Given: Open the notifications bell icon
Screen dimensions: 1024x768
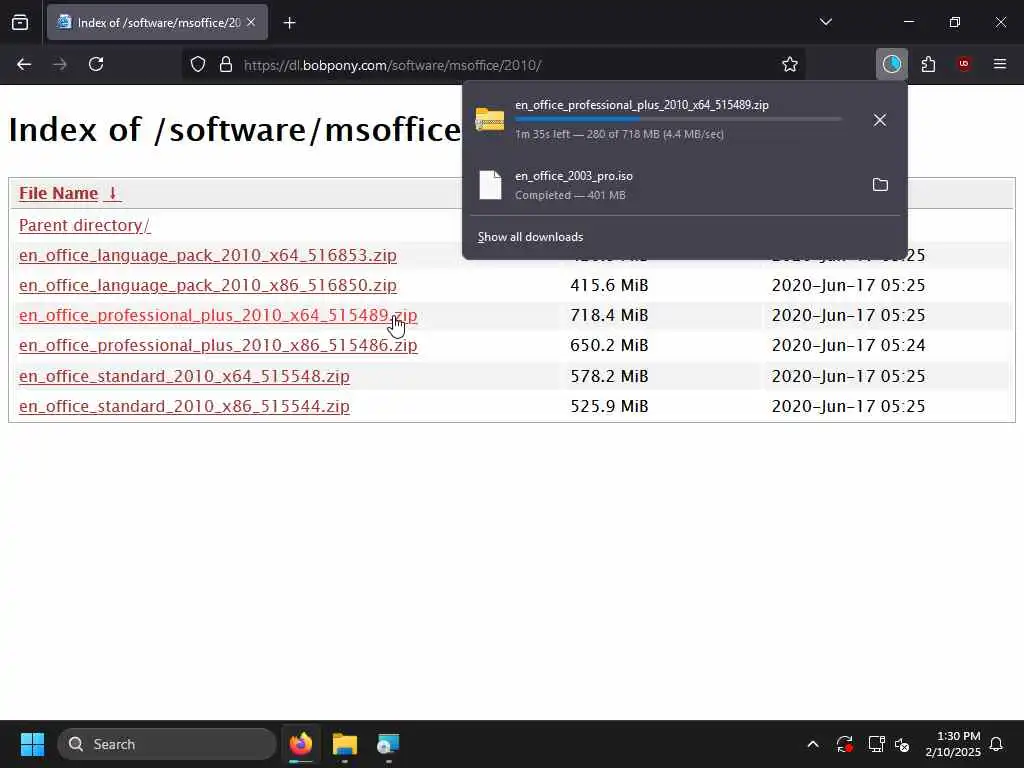Looking at the screenshot, I should [997, 744].
